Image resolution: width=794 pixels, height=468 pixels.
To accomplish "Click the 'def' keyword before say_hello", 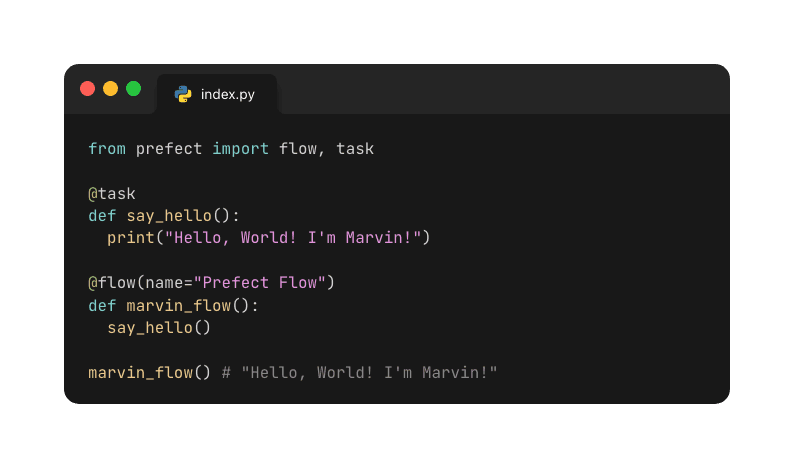I will [102, 216].
